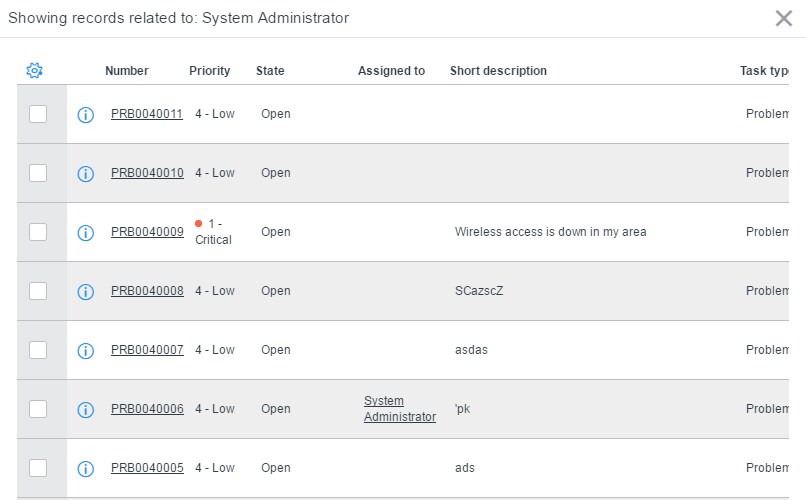Tick the PRB0040009 row checkbox
Viewport: 806px width, 500px height.
(x=38, y=232)
